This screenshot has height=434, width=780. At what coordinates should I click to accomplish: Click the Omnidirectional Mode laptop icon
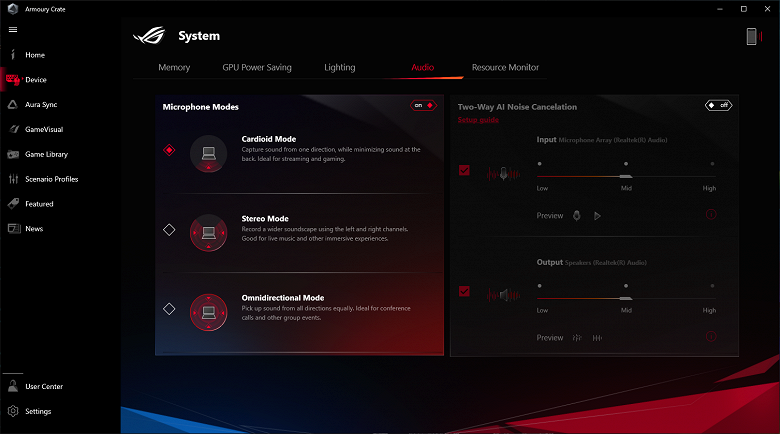point(208,312)
